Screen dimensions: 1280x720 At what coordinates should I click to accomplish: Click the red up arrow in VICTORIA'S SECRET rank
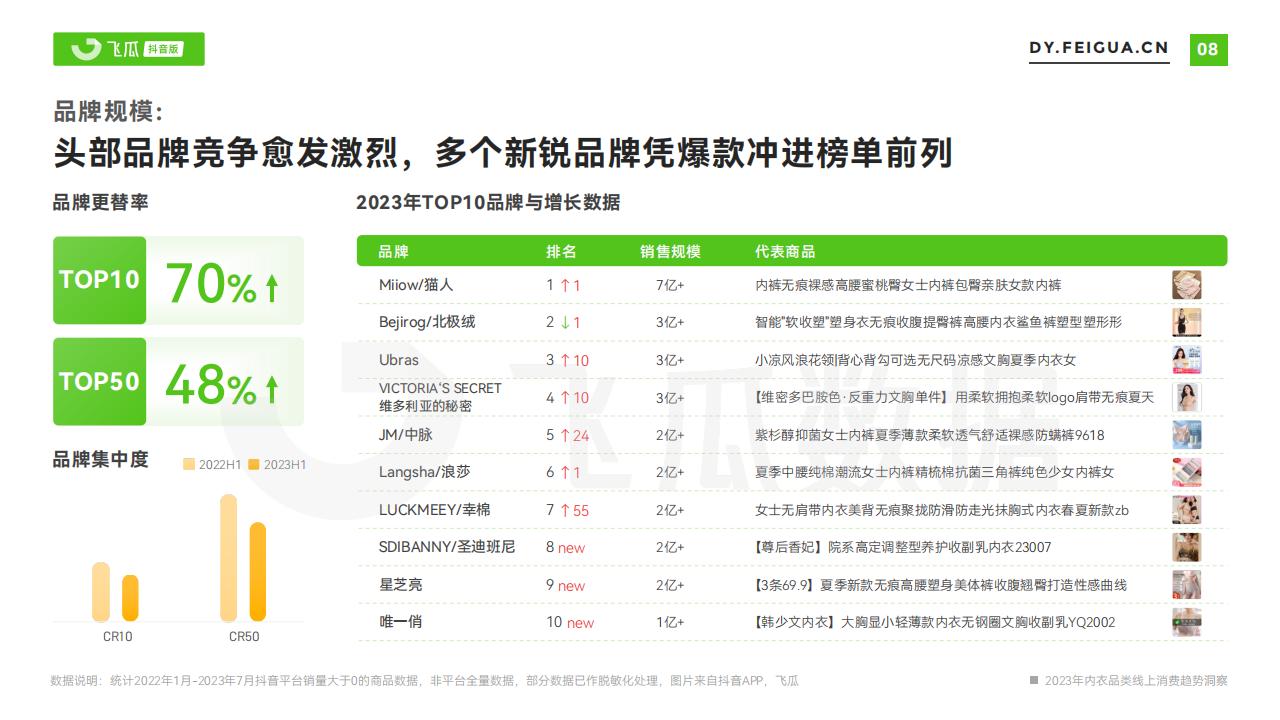pyautogui.click(x=564, y=397)
